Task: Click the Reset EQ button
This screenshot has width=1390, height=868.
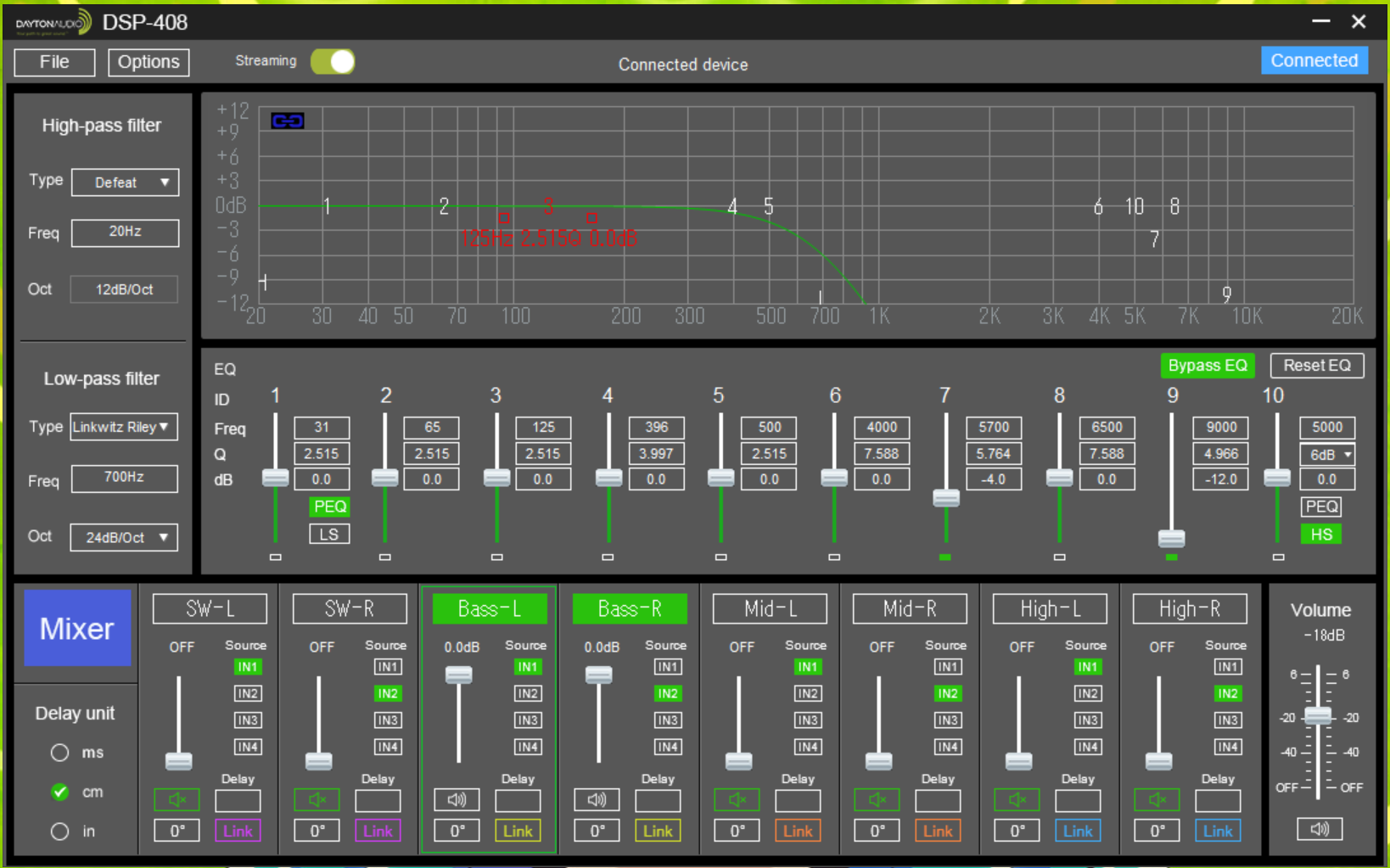Action: (x=1316, y=366)
